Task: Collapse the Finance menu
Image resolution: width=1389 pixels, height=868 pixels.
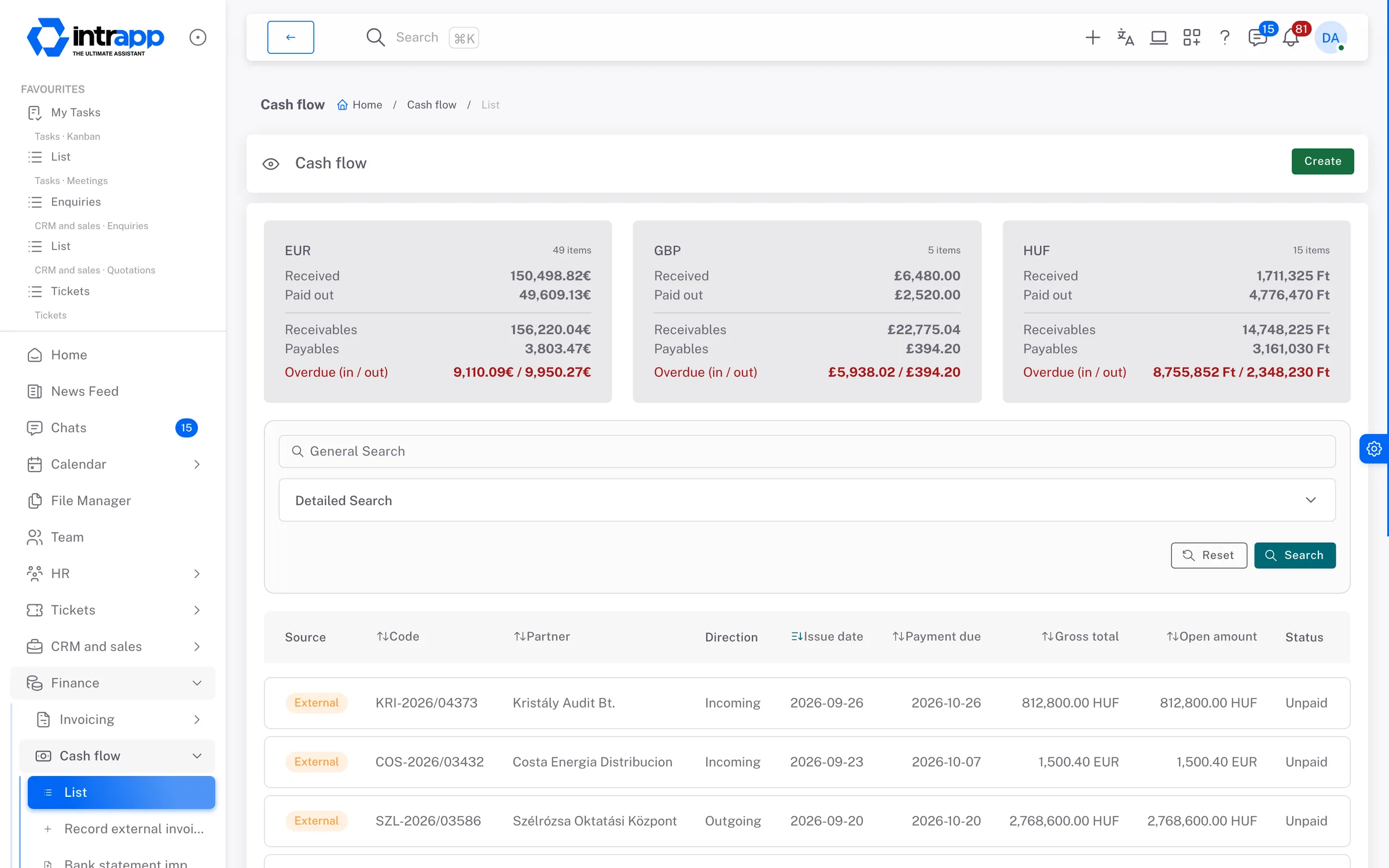Action: point(113,683)
